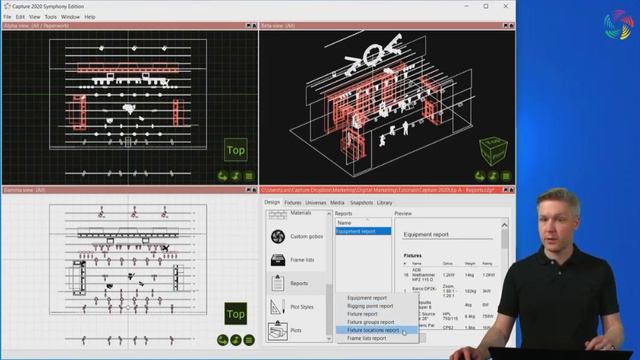Viewport: 640px width, 360px height.
Task: Click the design category list scrollbar thumb
Action: click(x=329, y=309)
